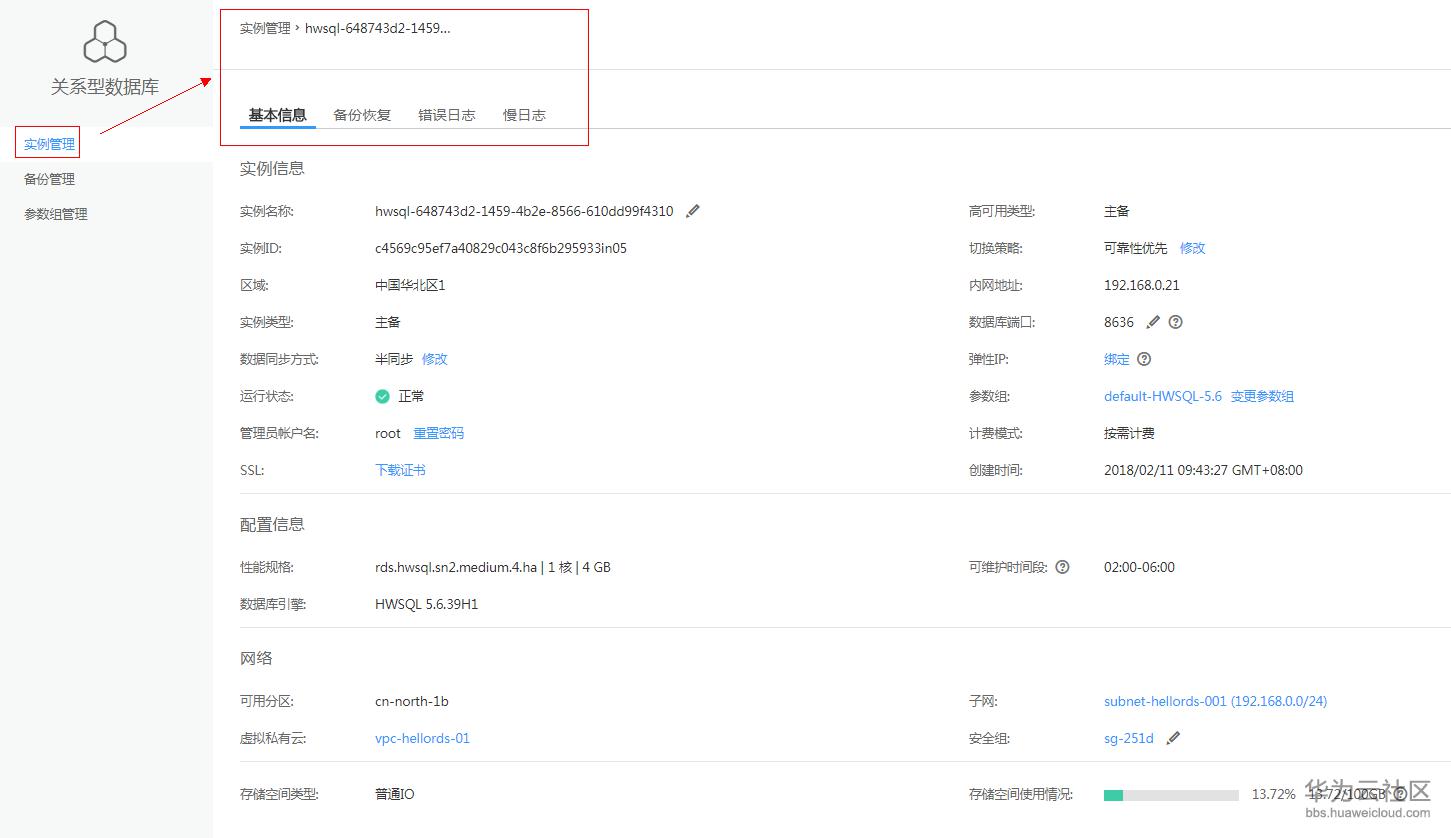Open the help icon beside 可维护时间段
The height and width of the screenshot is (838, 1451).
(1062, 567)
